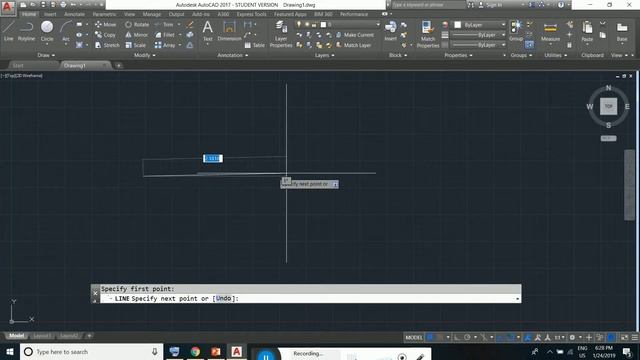Expand the Layers panel
Screen dimensions: 640x360
pyautogui.click(x=324, y=55)
